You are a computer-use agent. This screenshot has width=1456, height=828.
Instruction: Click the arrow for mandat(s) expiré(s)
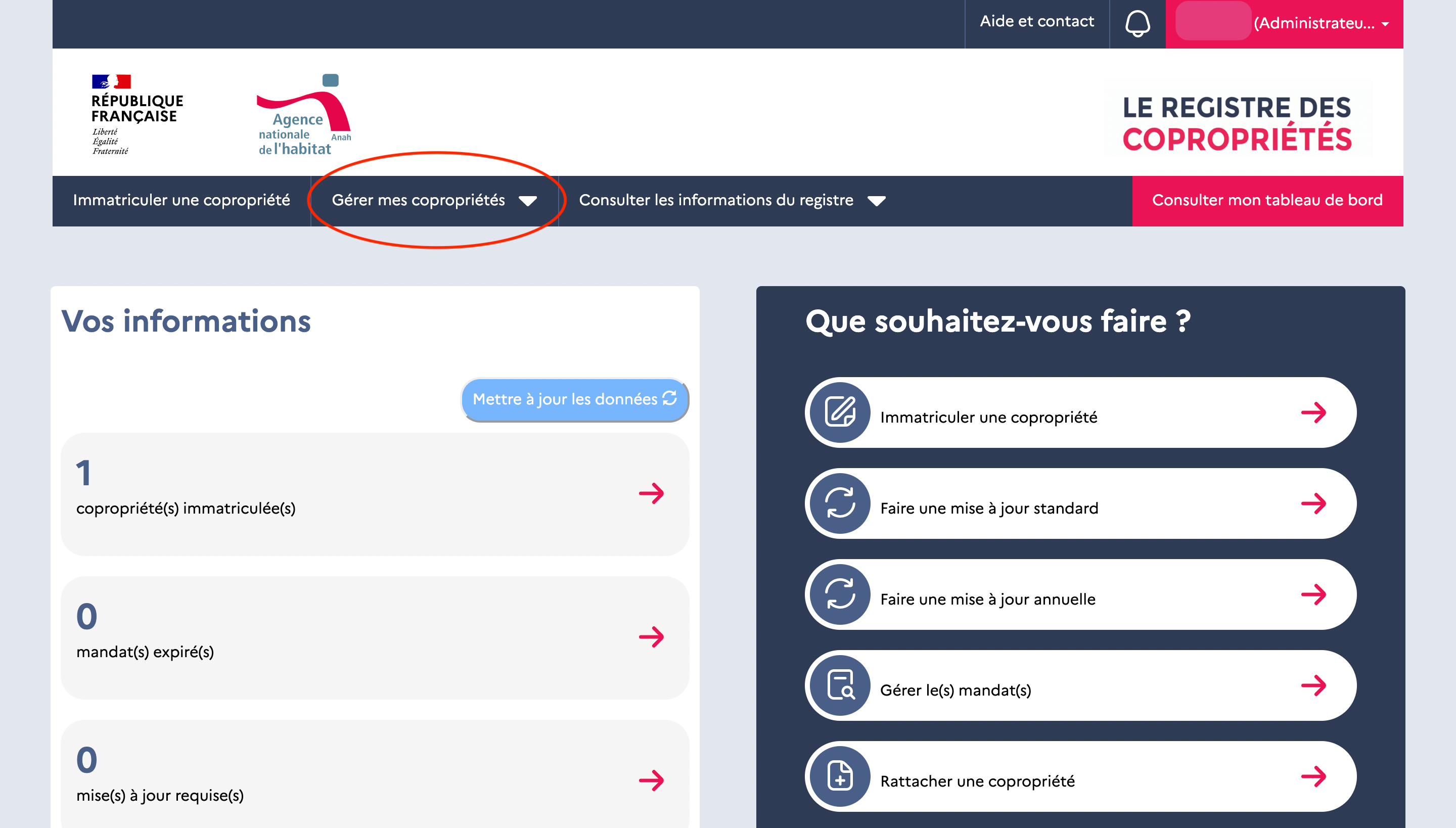click(x=651, y=637)
